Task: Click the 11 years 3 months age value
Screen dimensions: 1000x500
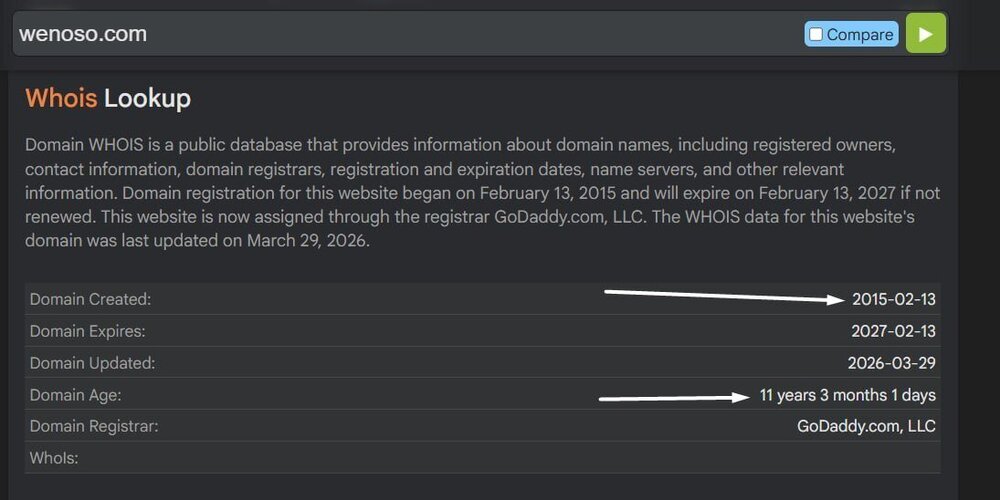Action: [x=848, y=395]
